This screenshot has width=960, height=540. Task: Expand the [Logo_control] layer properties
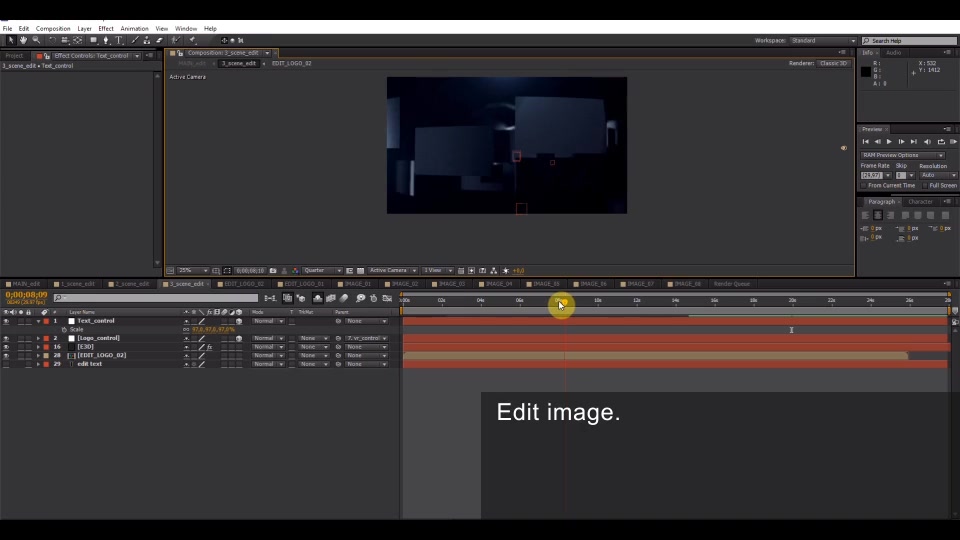[x=39, y=338]
